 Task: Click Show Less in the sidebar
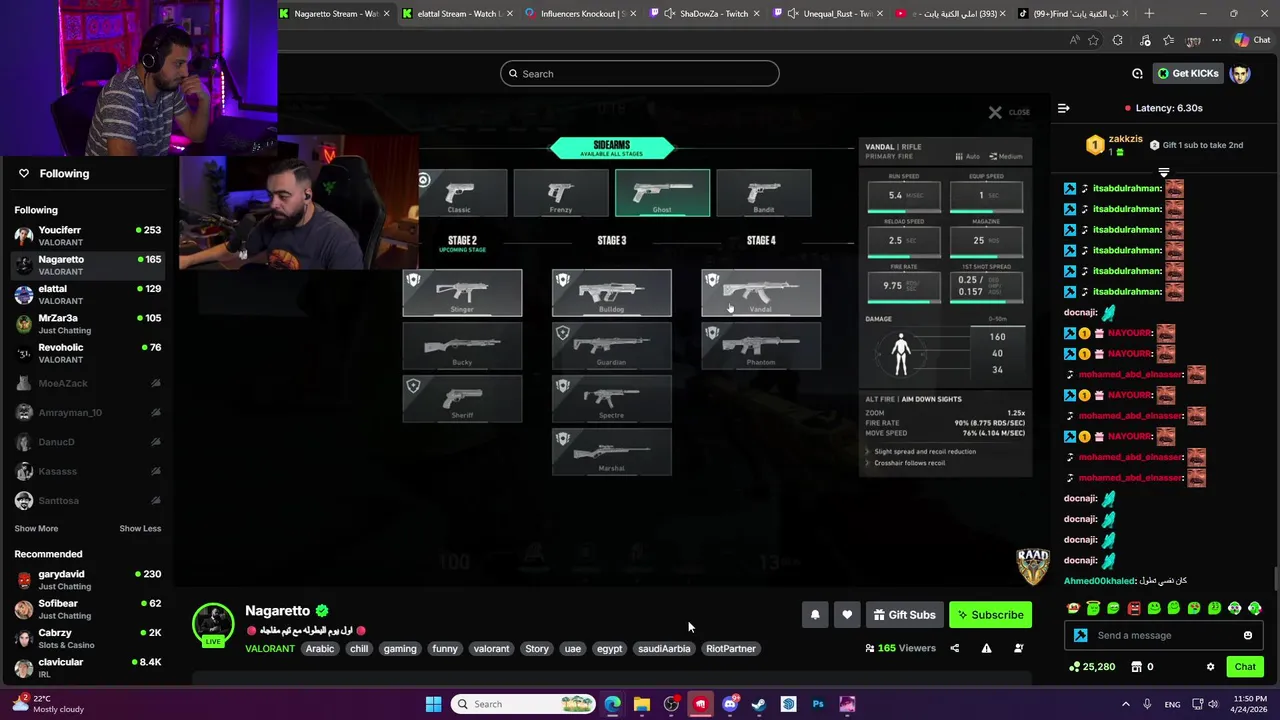click(140, 528)
